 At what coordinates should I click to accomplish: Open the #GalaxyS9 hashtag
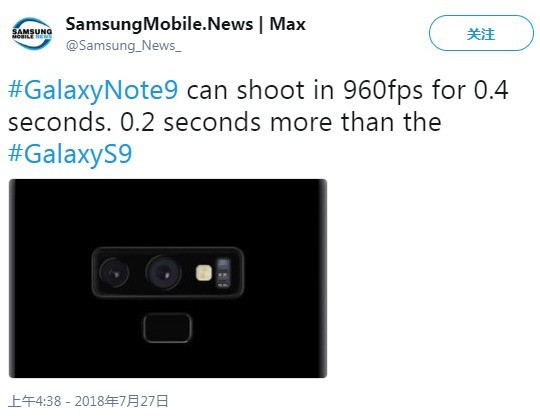(x=70, y=154)
